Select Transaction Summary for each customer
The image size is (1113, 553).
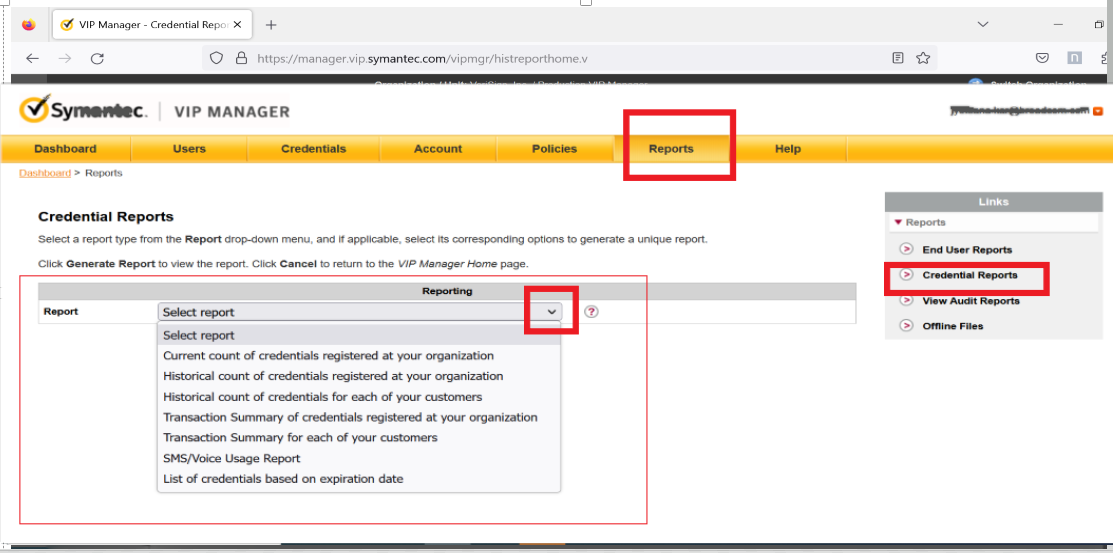(x=359, y=438)
